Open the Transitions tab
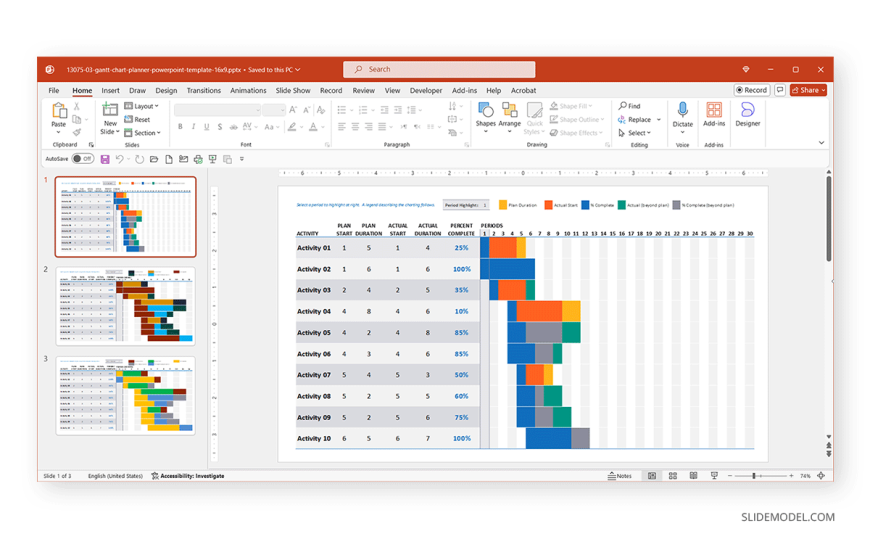870x539 pixels. click(x=204, y=90)
